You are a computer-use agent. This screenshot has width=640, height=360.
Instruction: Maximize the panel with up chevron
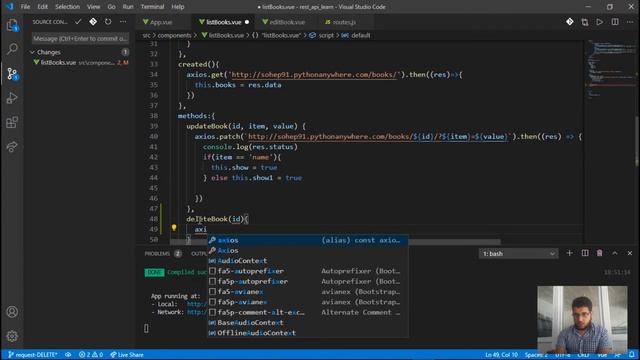pos(615,253)
